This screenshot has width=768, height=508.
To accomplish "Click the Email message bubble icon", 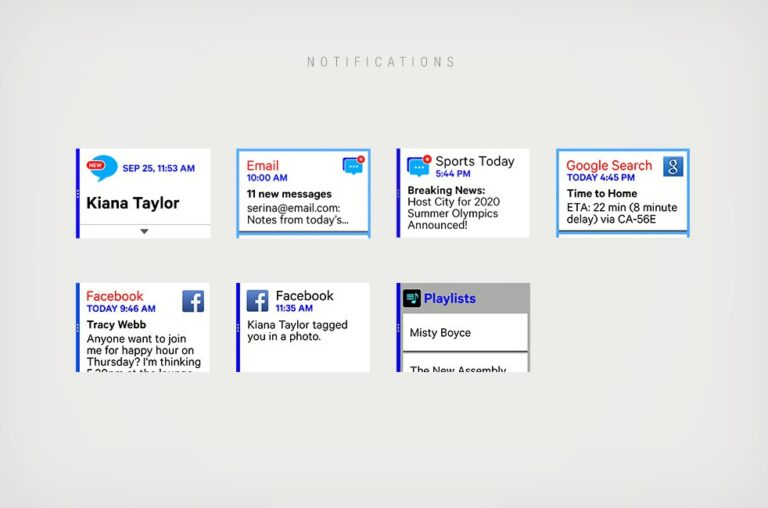I will pos(353,166).
